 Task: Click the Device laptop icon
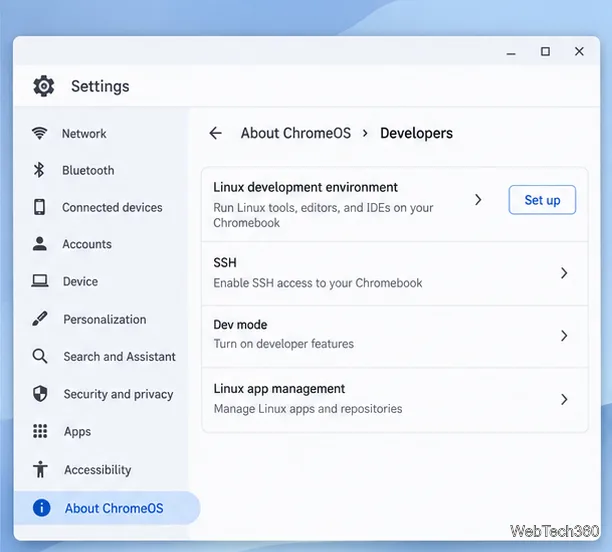40,281
